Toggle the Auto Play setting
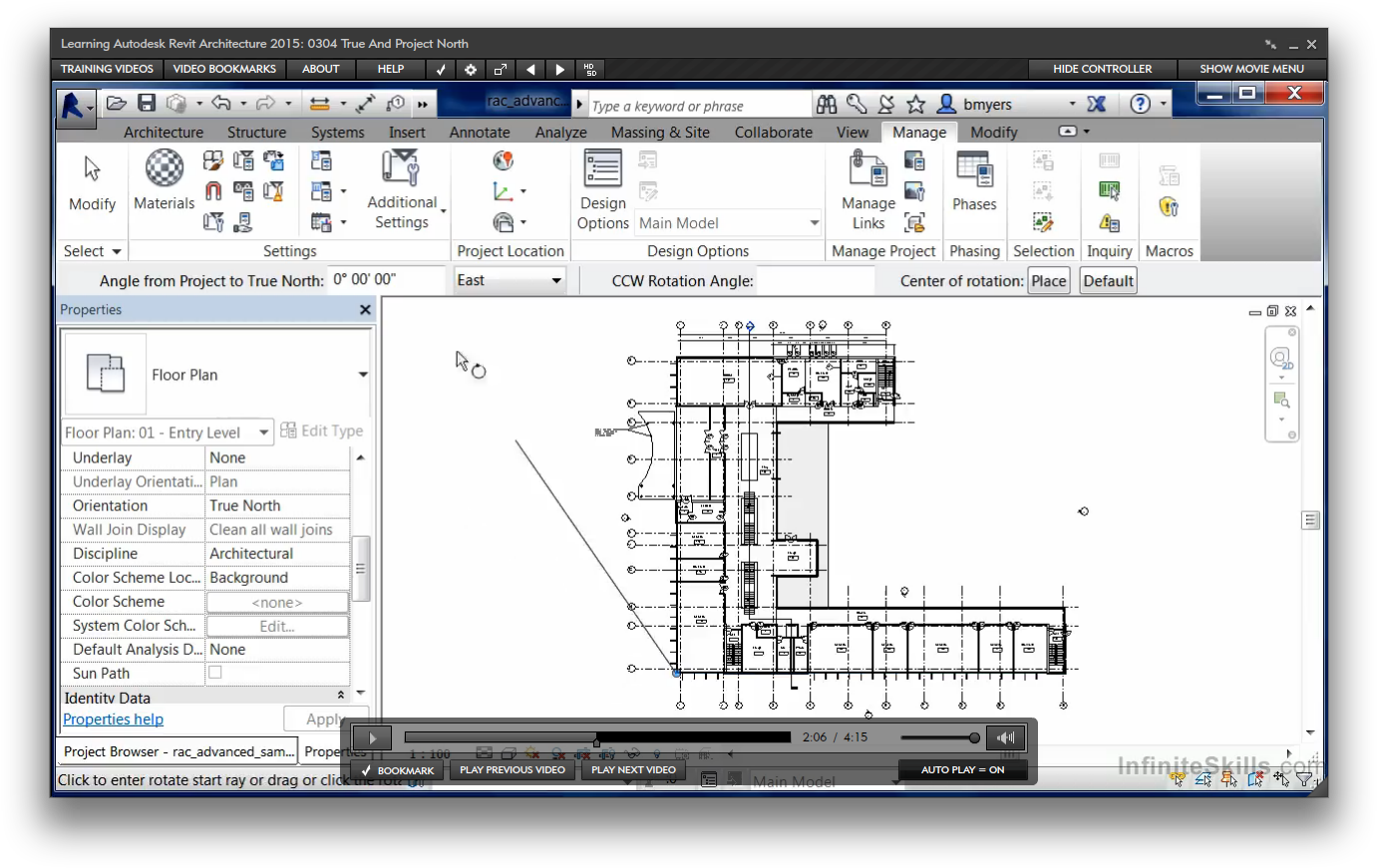Image resolution: width=1377 pixels, height=868 pixels. pos(962,769)
